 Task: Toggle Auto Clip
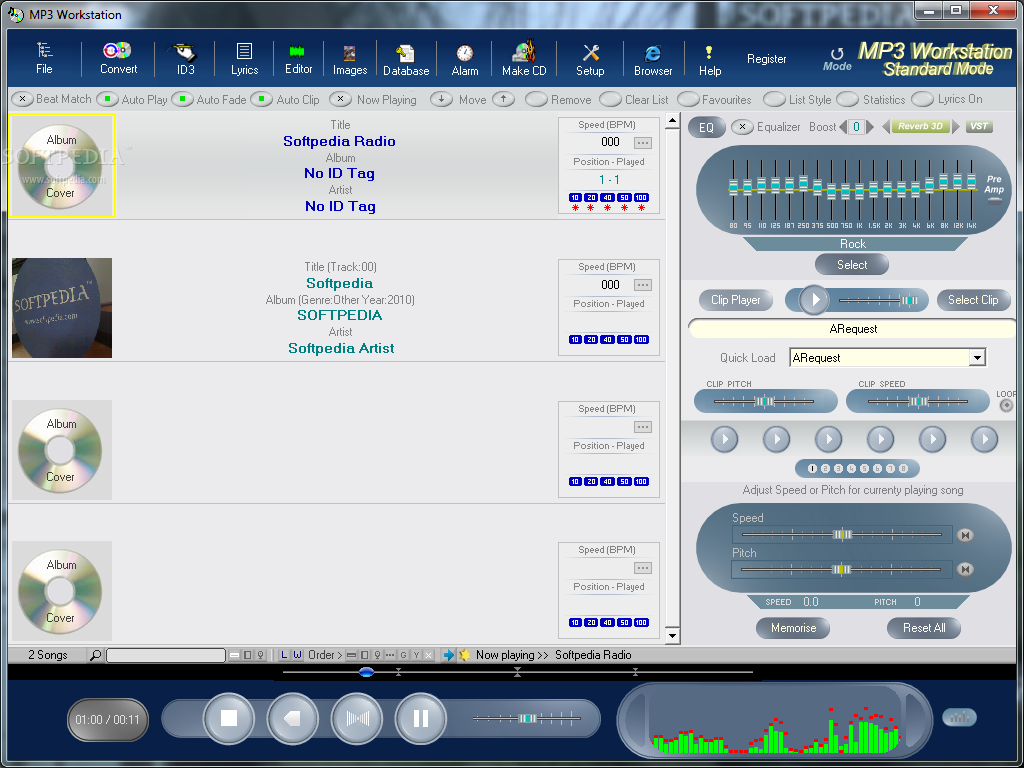click(x=262, y=99)
